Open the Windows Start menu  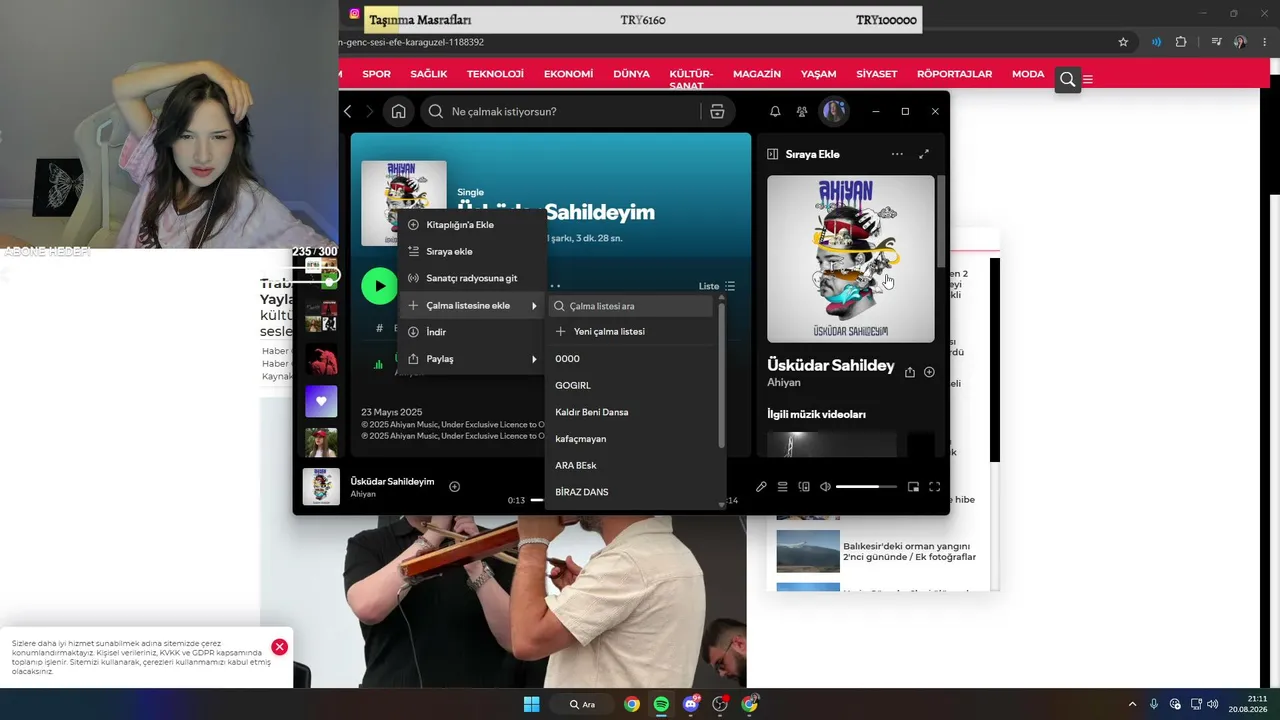[532, 704]
